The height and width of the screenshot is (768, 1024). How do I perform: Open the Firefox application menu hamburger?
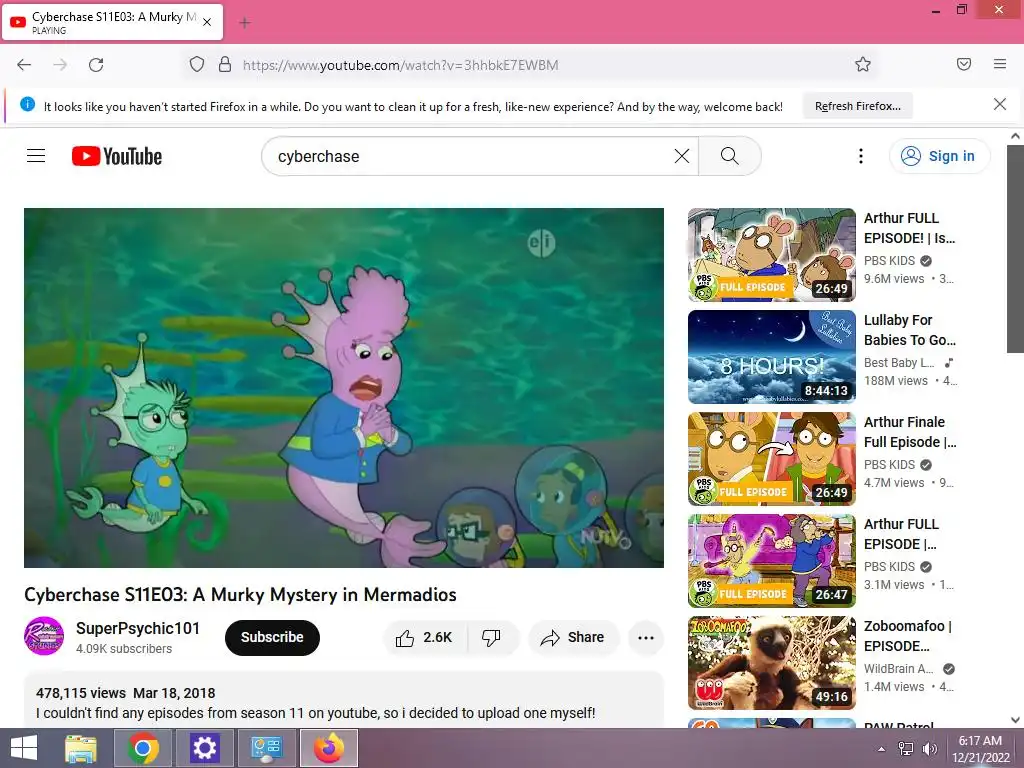1000,64
